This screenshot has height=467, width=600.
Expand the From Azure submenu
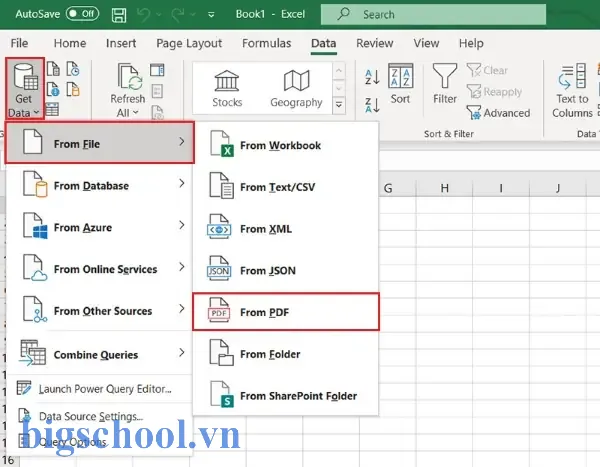coord(99,227)
